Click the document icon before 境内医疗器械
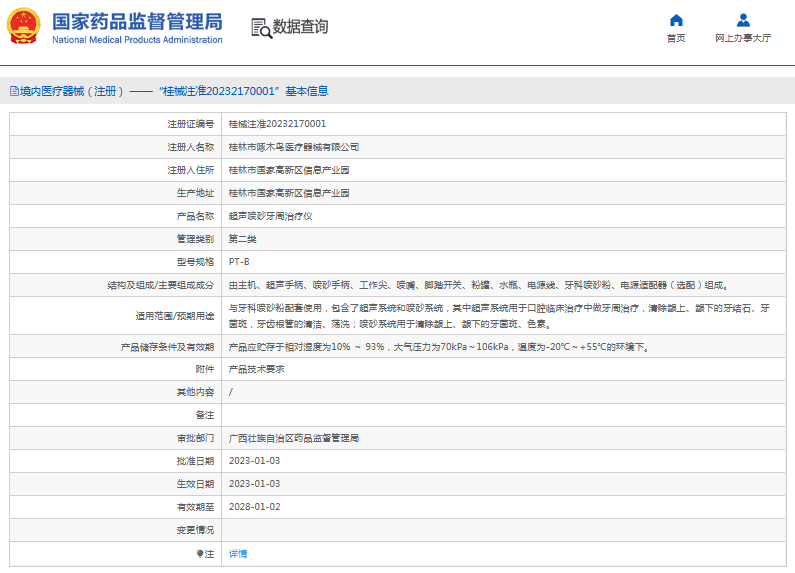 click(14, 91)
